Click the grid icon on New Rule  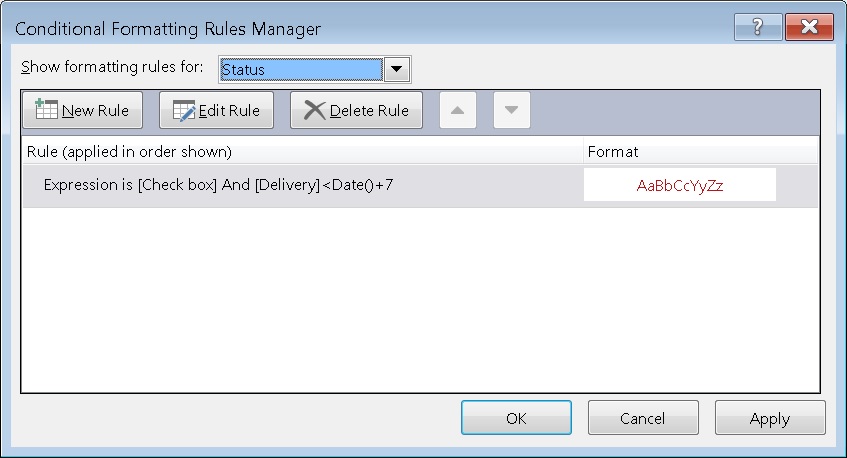point(46,110)
